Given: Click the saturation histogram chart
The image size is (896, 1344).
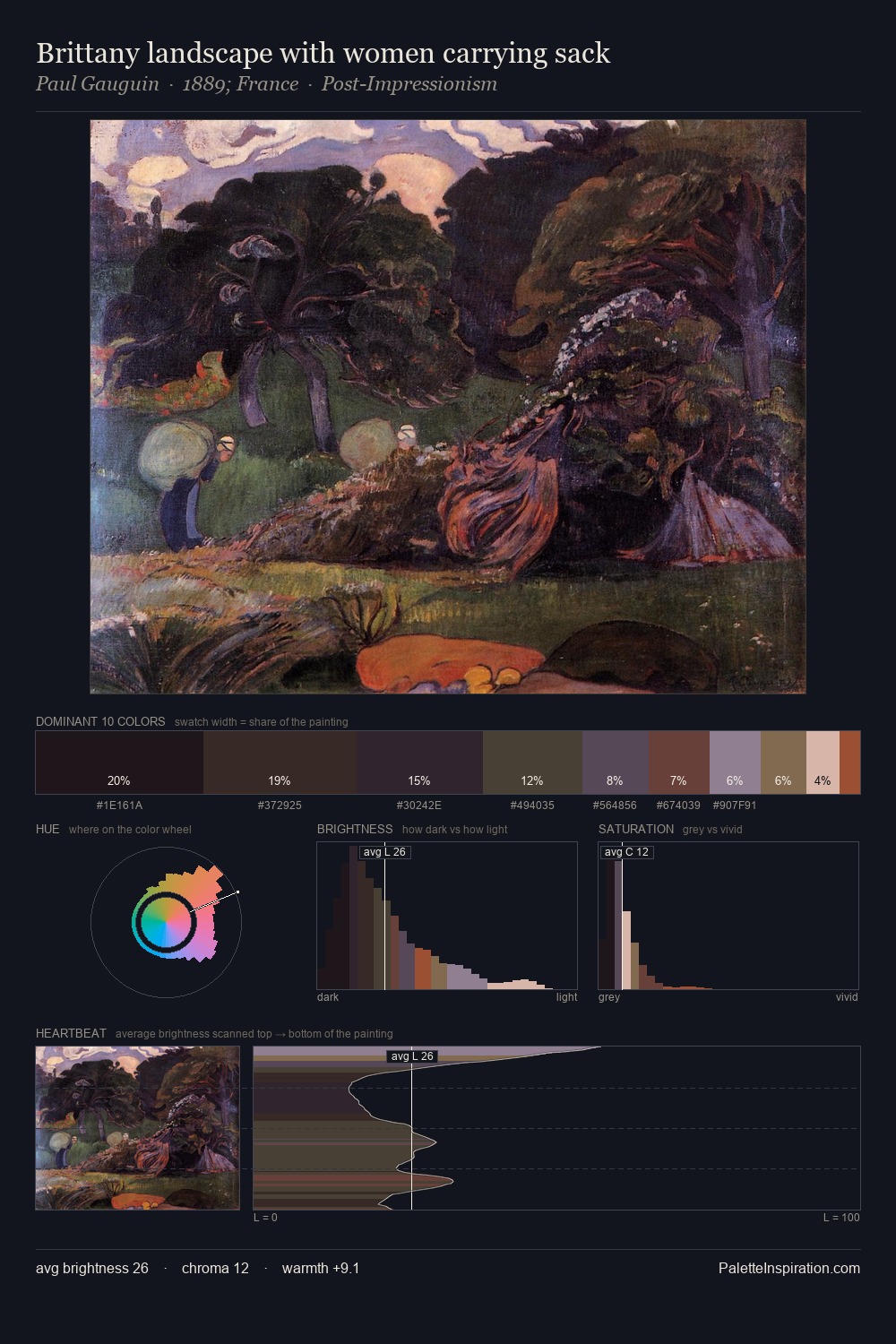Looking at the screenshot, I should [728, 916].
